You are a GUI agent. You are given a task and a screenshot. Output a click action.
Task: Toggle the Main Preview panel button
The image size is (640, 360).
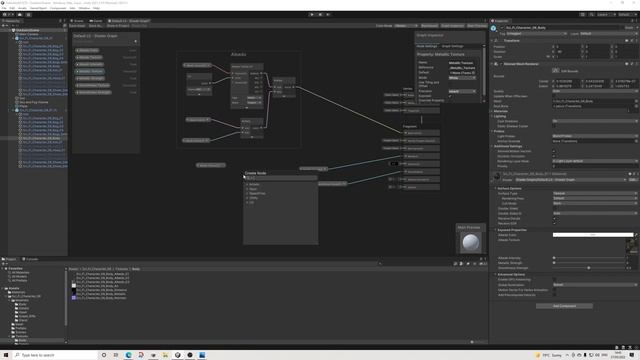pyautogui.click(x=476, y=26)
